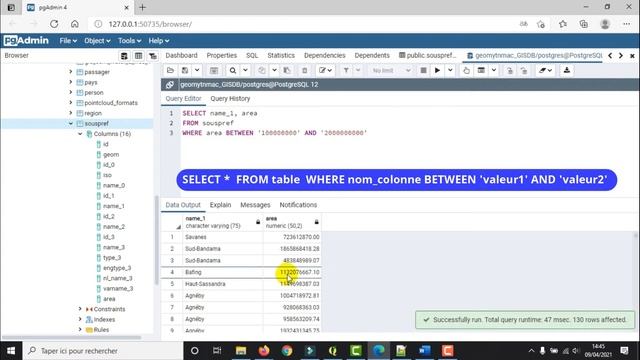
Task: Open the File menu
Action: click(x=68, y=41)
